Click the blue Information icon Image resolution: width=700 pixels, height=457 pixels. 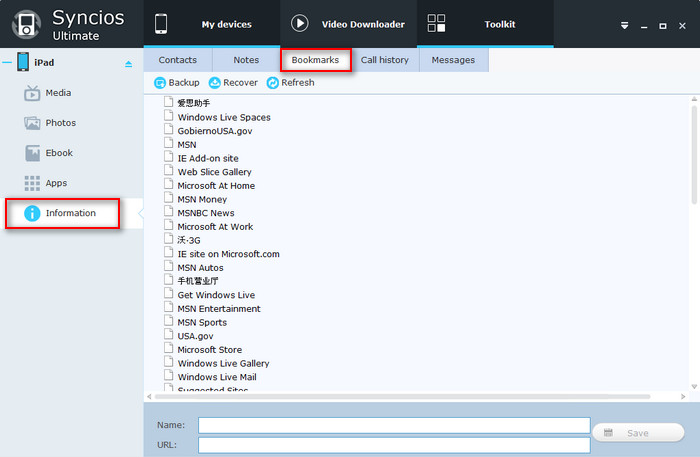click(x=32, y=213)
